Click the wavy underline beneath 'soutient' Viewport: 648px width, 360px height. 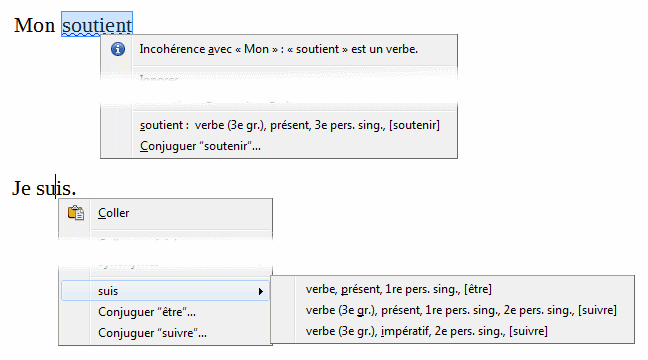click(x=81, y=35)
